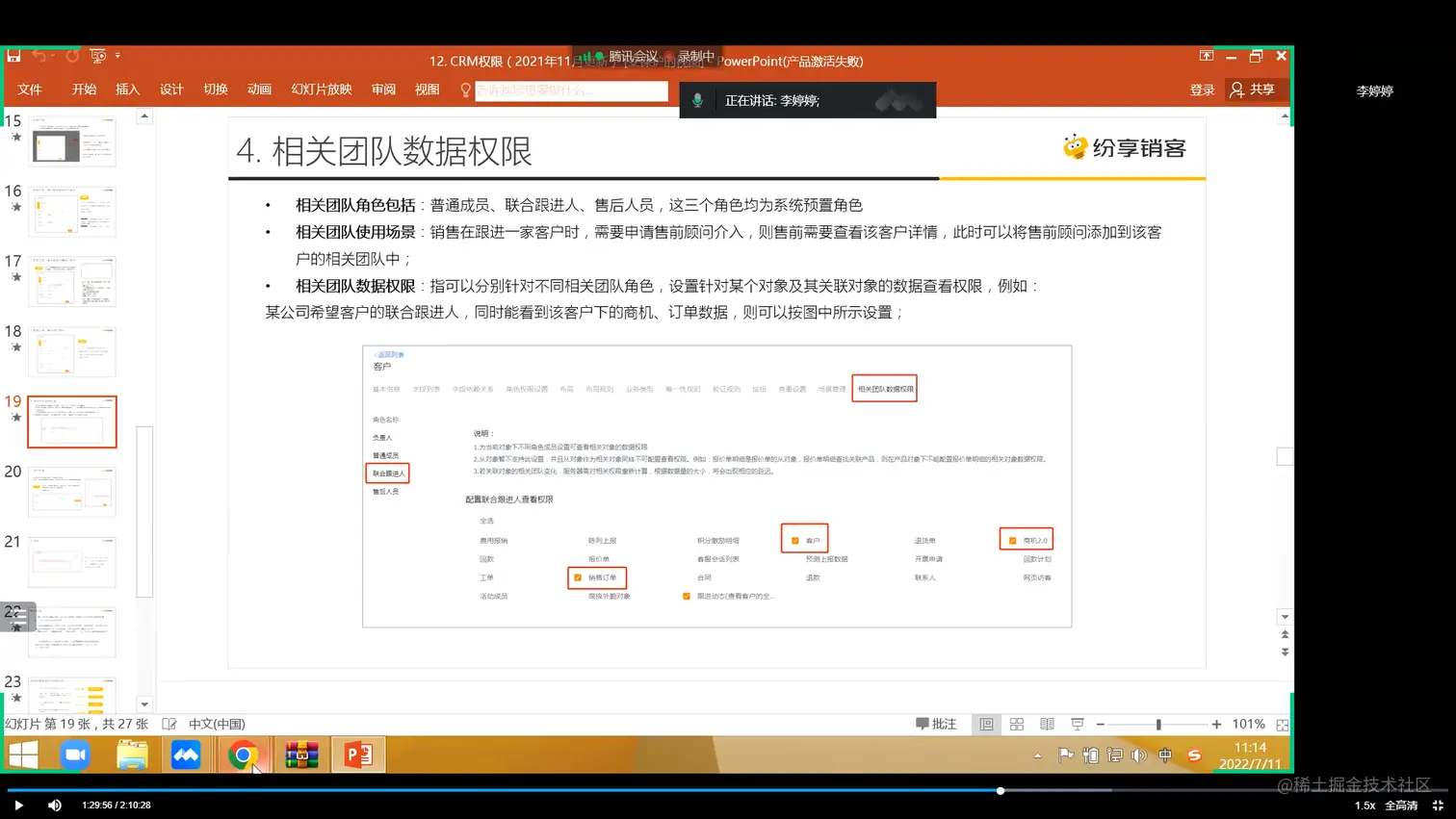Start slideshow from beginning via toolbar icon

click(97, 56)
